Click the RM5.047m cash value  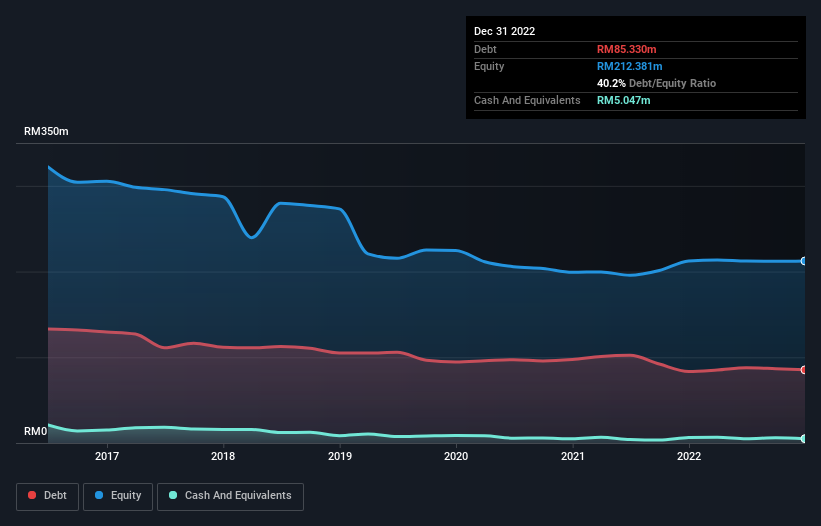point(624,100)
